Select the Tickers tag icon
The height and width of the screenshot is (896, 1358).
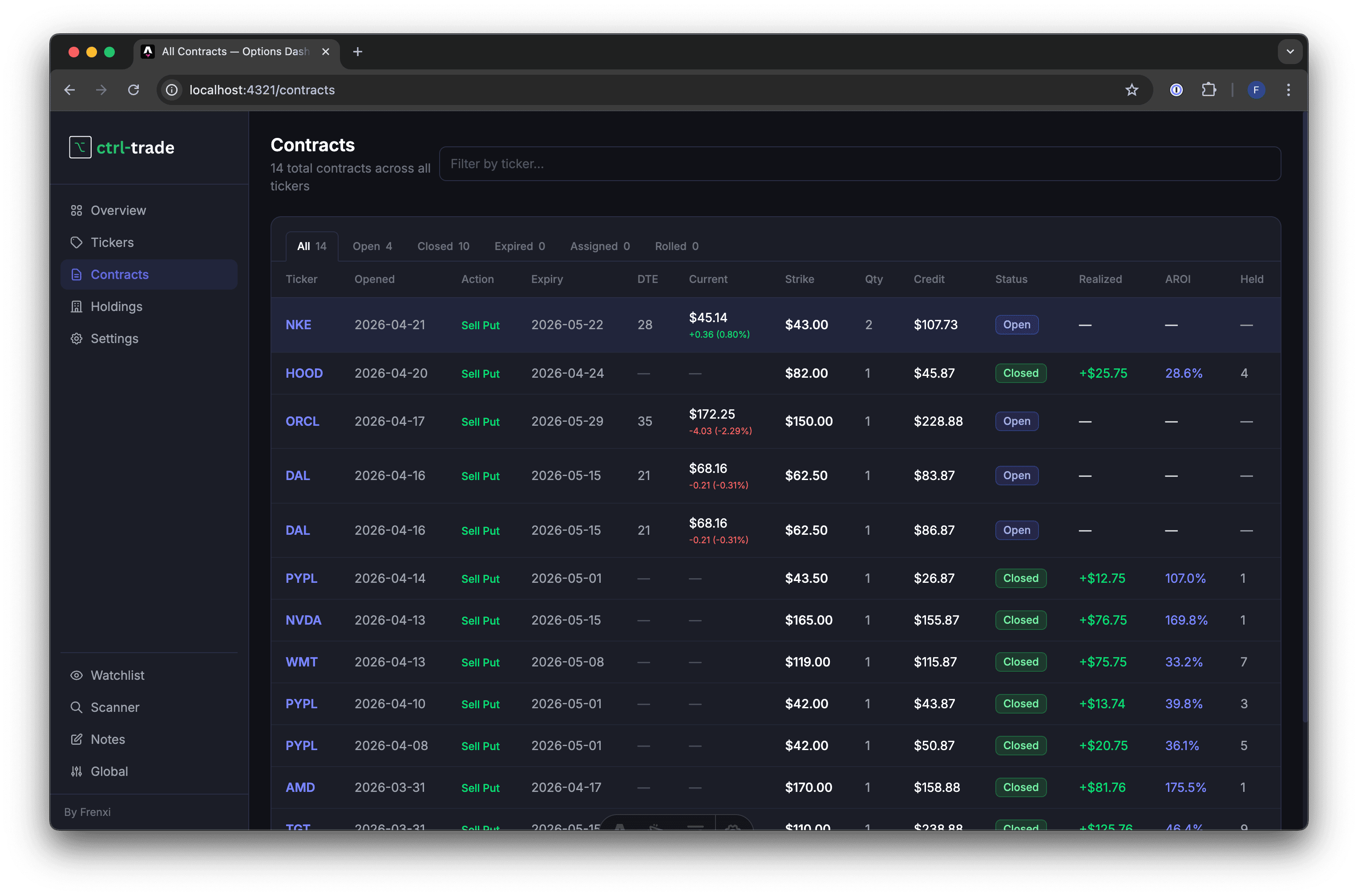77,242
